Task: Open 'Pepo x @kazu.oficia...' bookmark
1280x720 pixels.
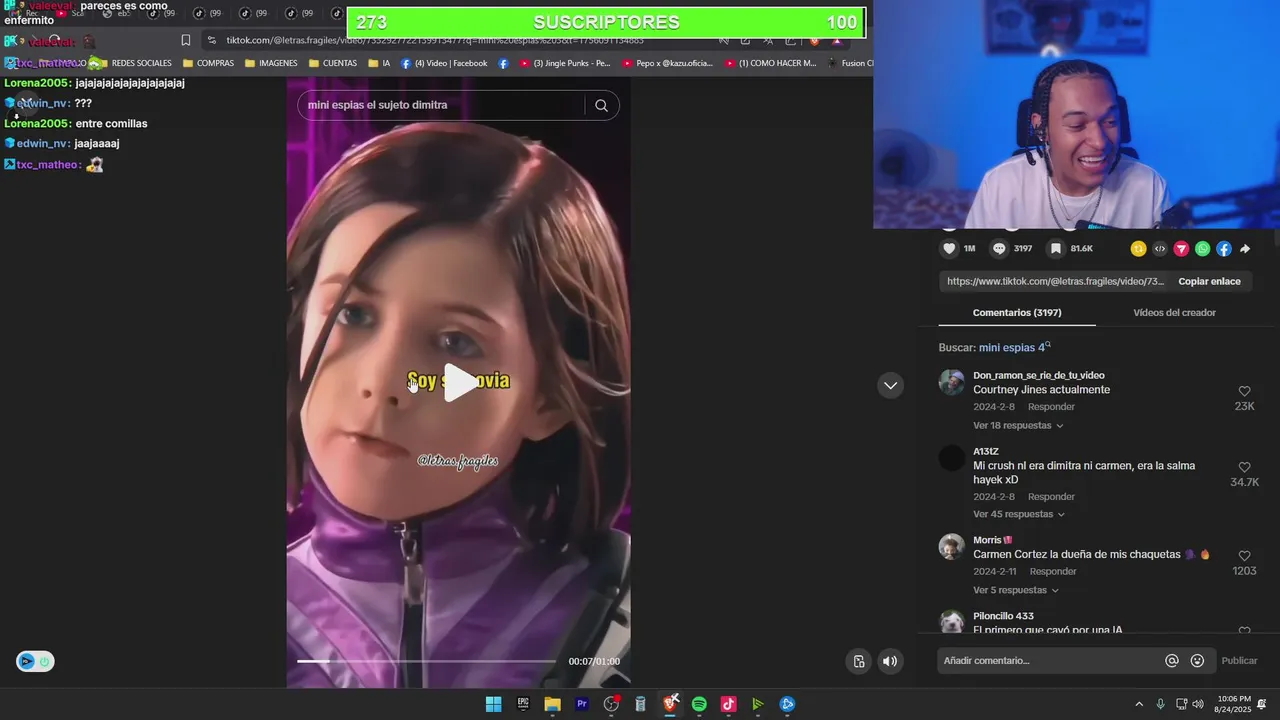Action: pos(668,63)
